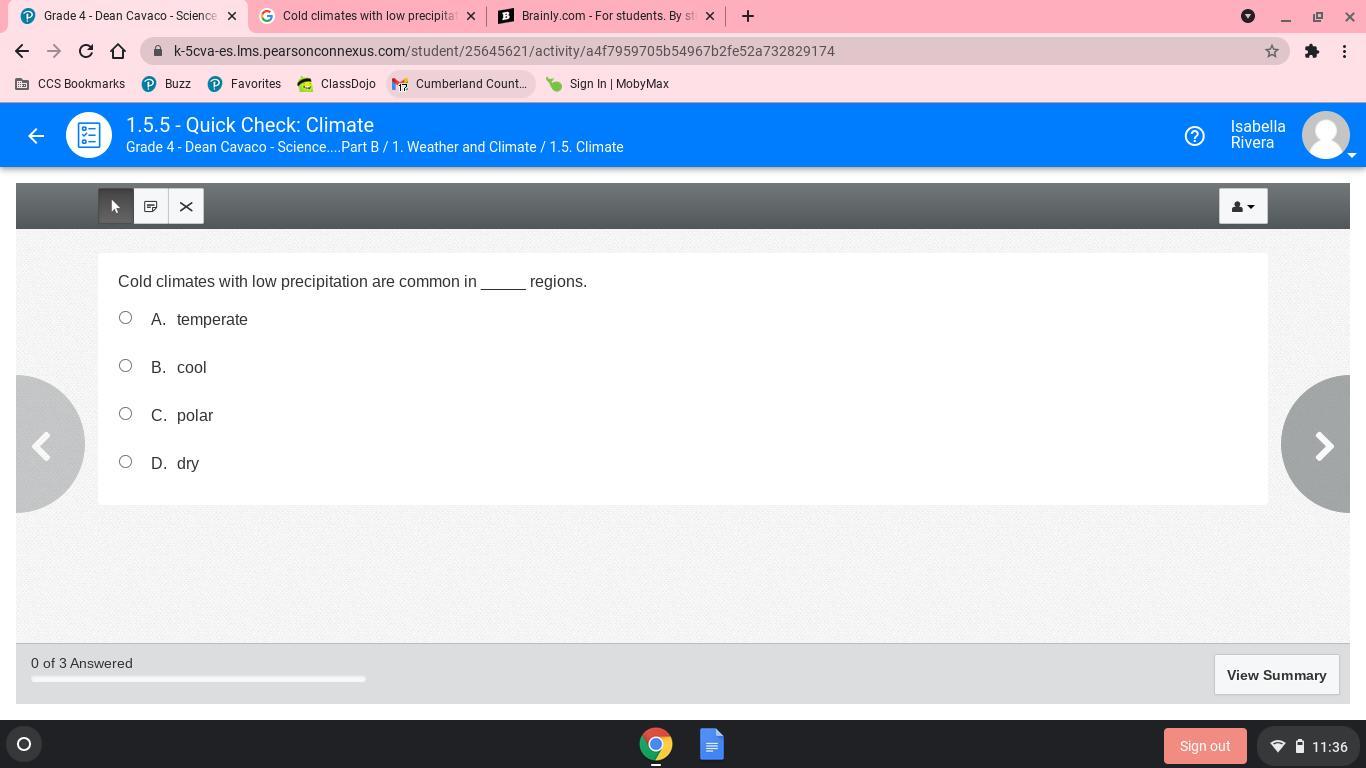This screenshot has width=1366, height=768.
Task: Reload the current page
Action: pos(86,51)
